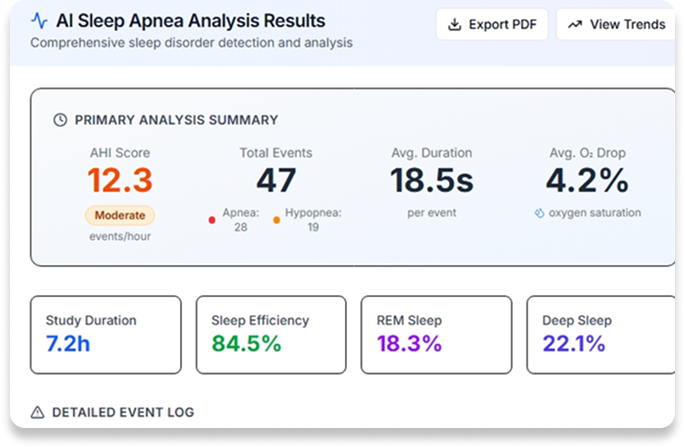
Task: Click the pulse waveform icon beside the title
Action: point(39,21)
